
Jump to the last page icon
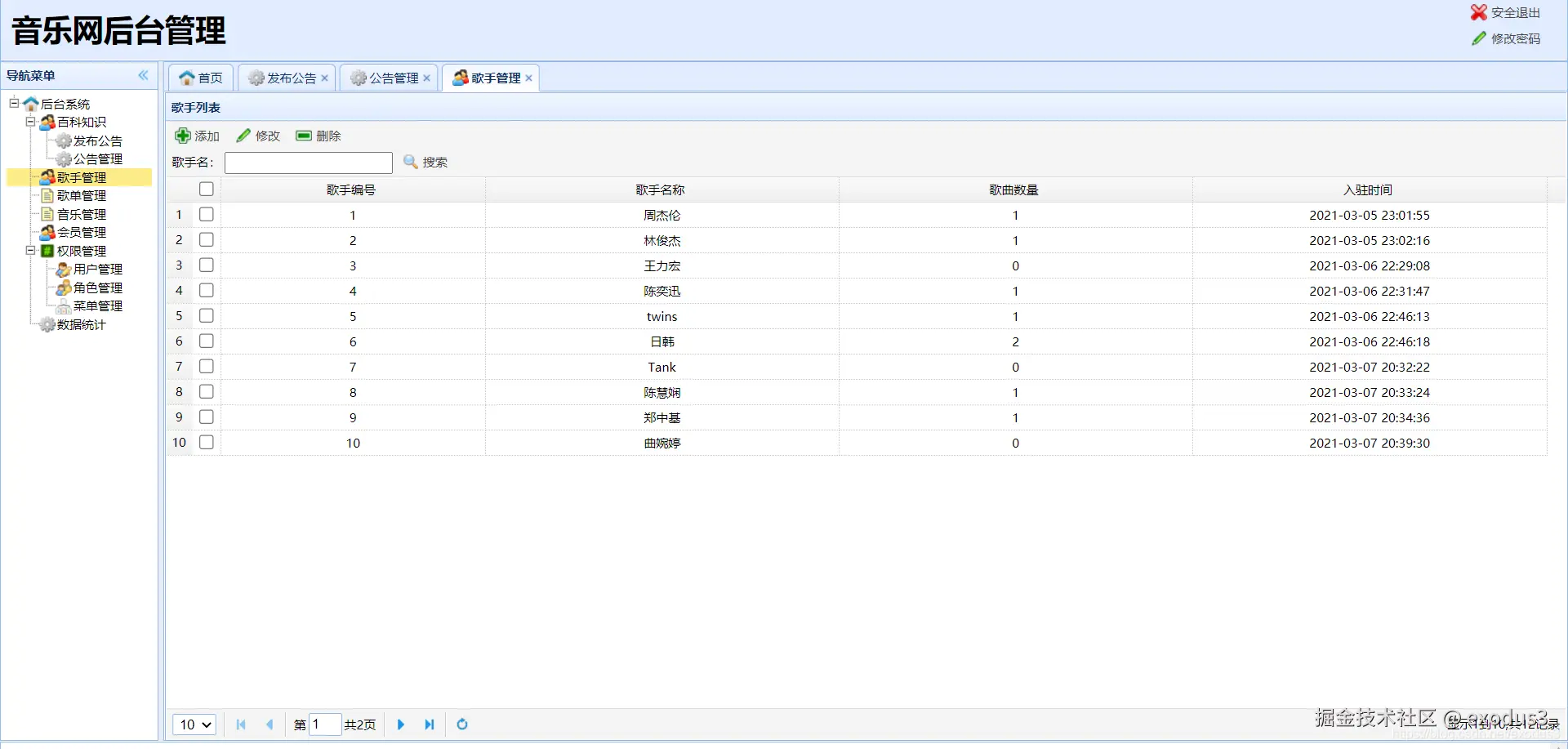pos(430,724)
